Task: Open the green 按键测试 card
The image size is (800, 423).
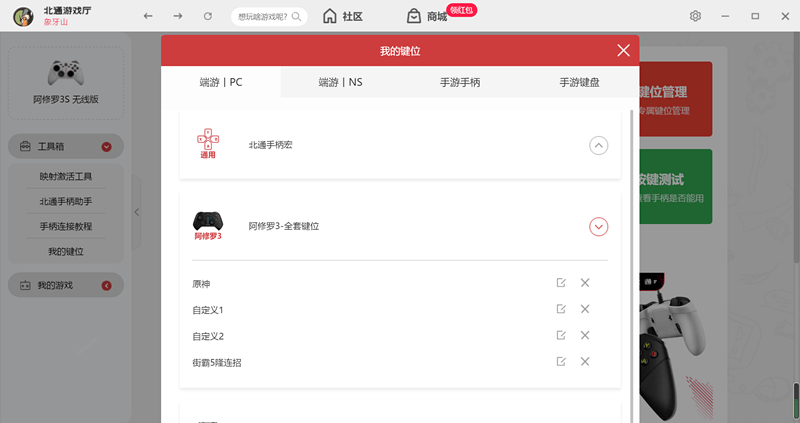Action: [x=676, y=186]
